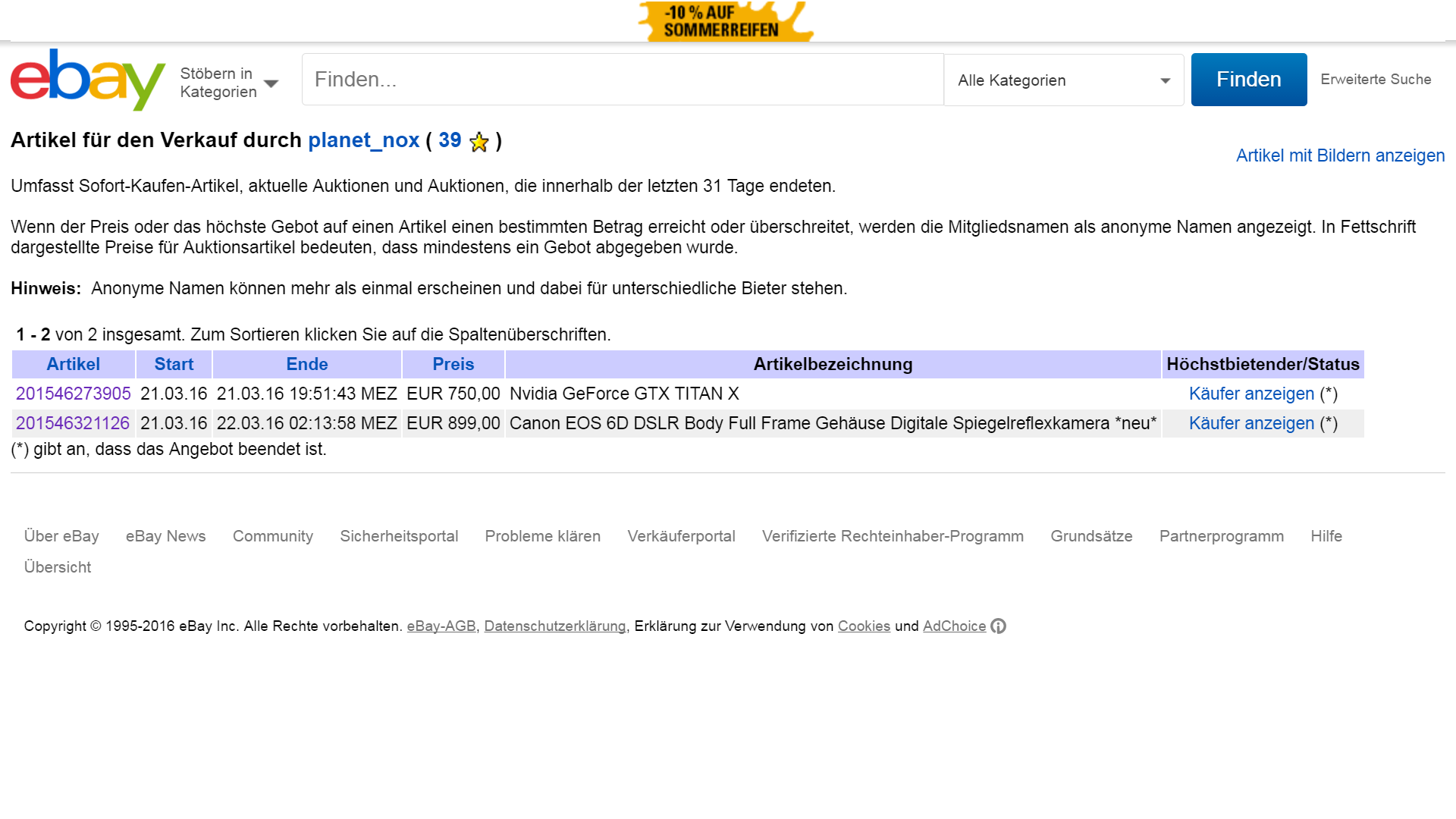Click Artikelbezeichnung column header
This screenshot has width=1456, height=819.
(833, 364)
